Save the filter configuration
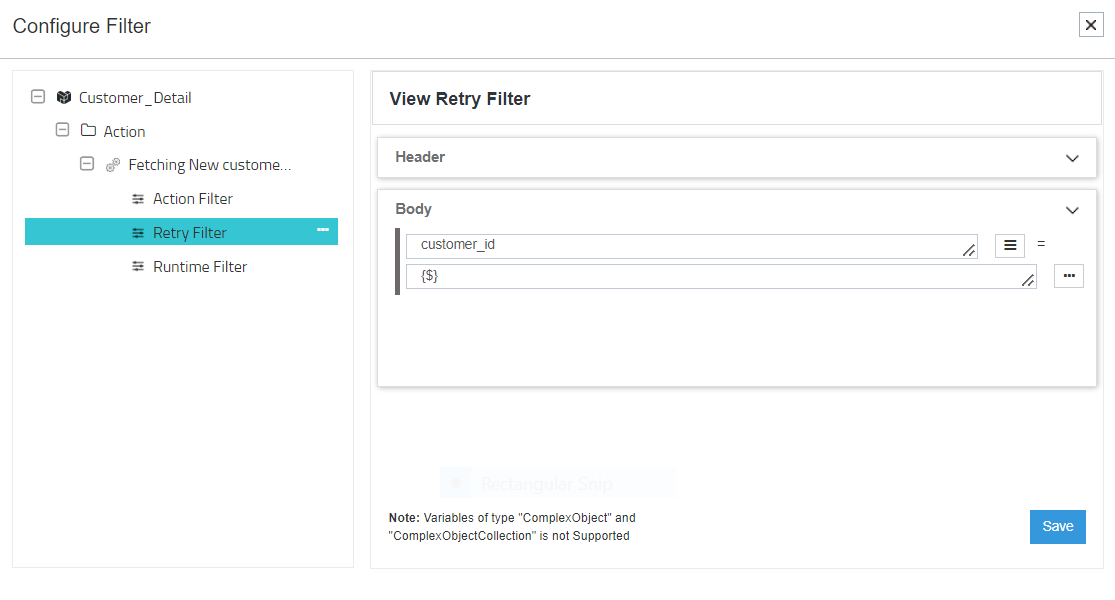This screenshot has width=1115, height=600. pos(1057,526)
